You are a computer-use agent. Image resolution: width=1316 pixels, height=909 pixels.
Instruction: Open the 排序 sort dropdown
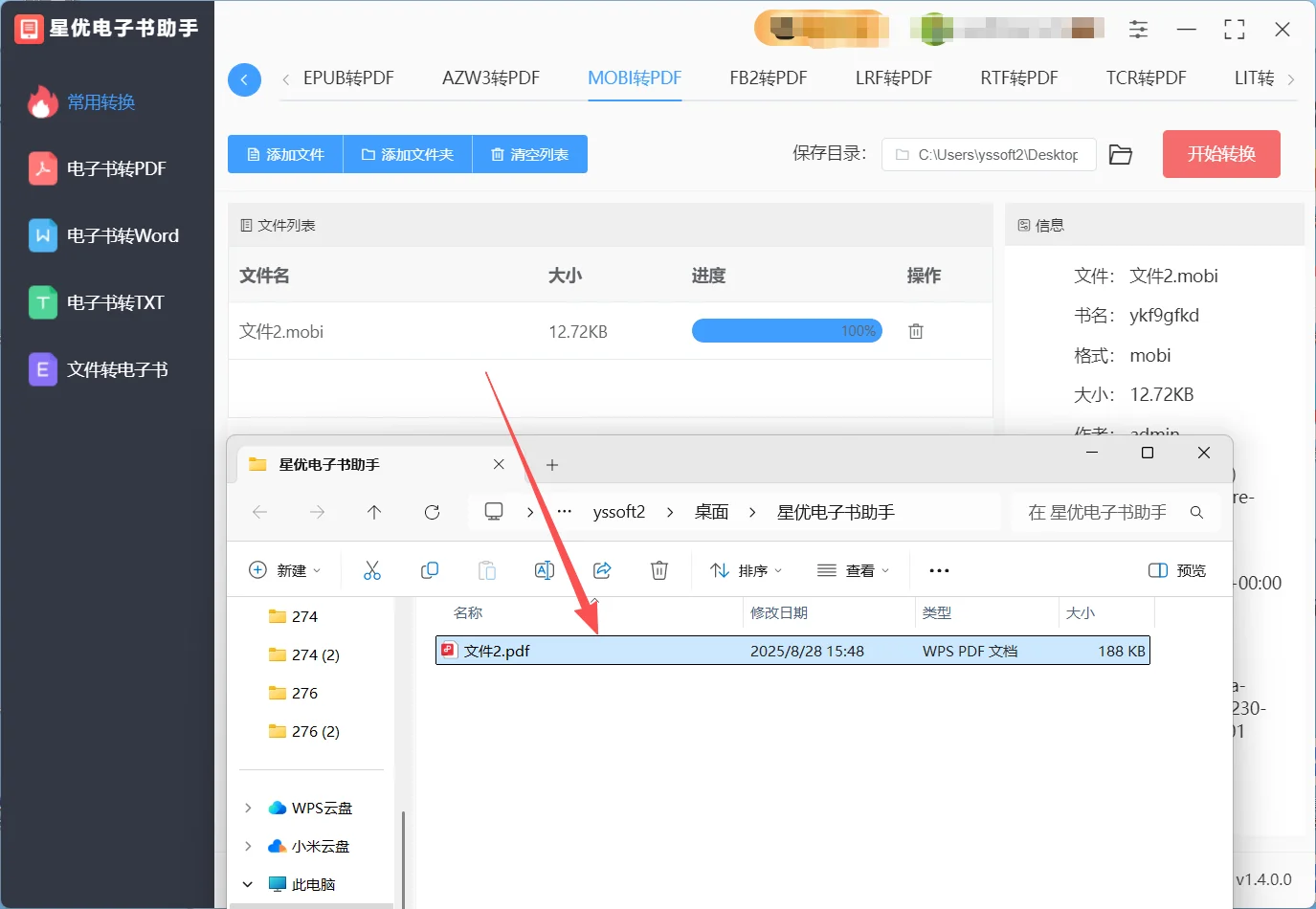(x=747, y=570)
